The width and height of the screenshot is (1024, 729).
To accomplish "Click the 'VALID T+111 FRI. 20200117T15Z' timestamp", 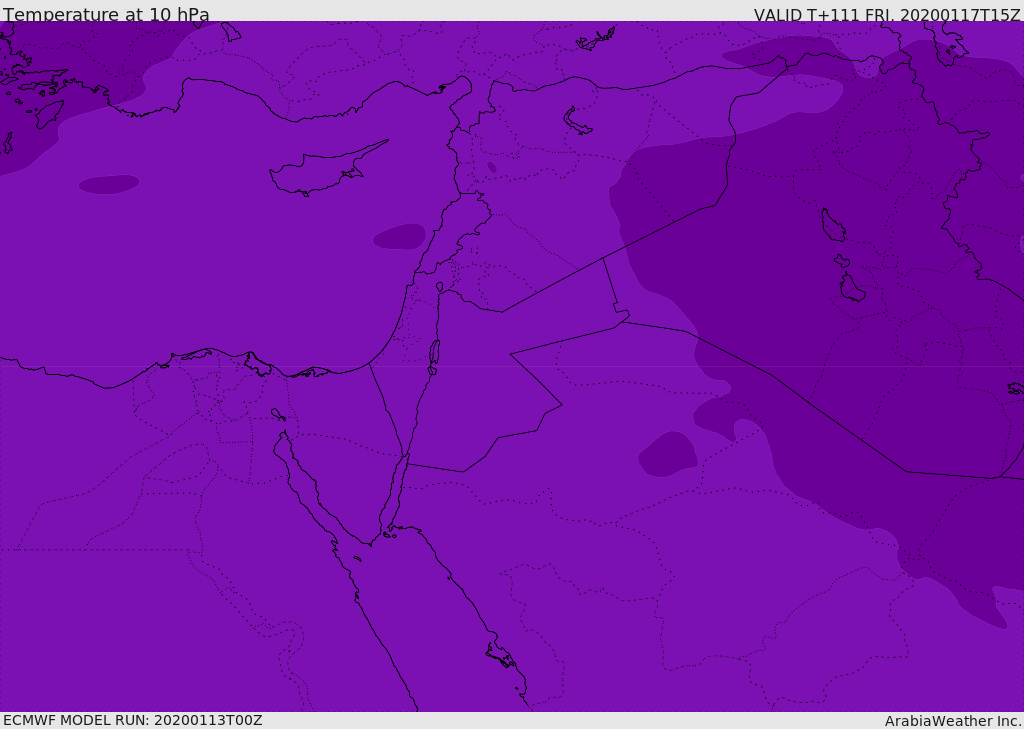I will click(x=888, y=14).
